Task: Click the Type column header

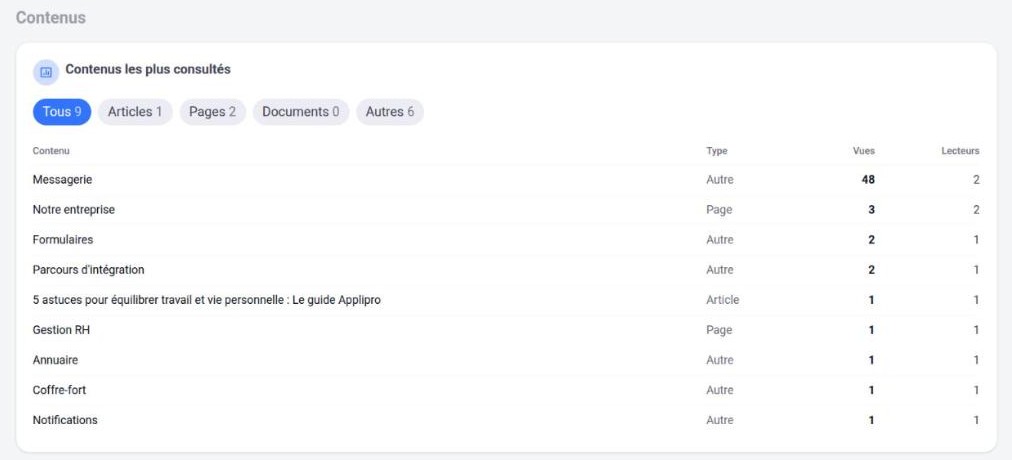Action: pos(716,151)
